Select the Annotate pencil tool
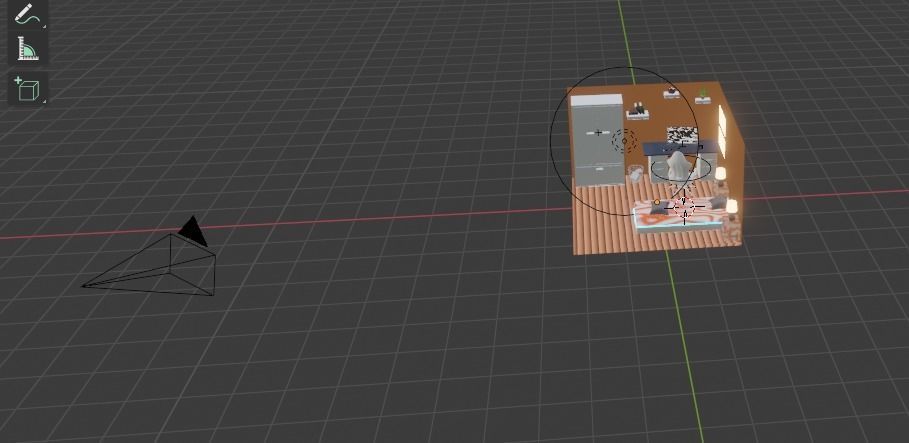Image resolution: width=909 pixels, height=443 pixels. [28, 14]
